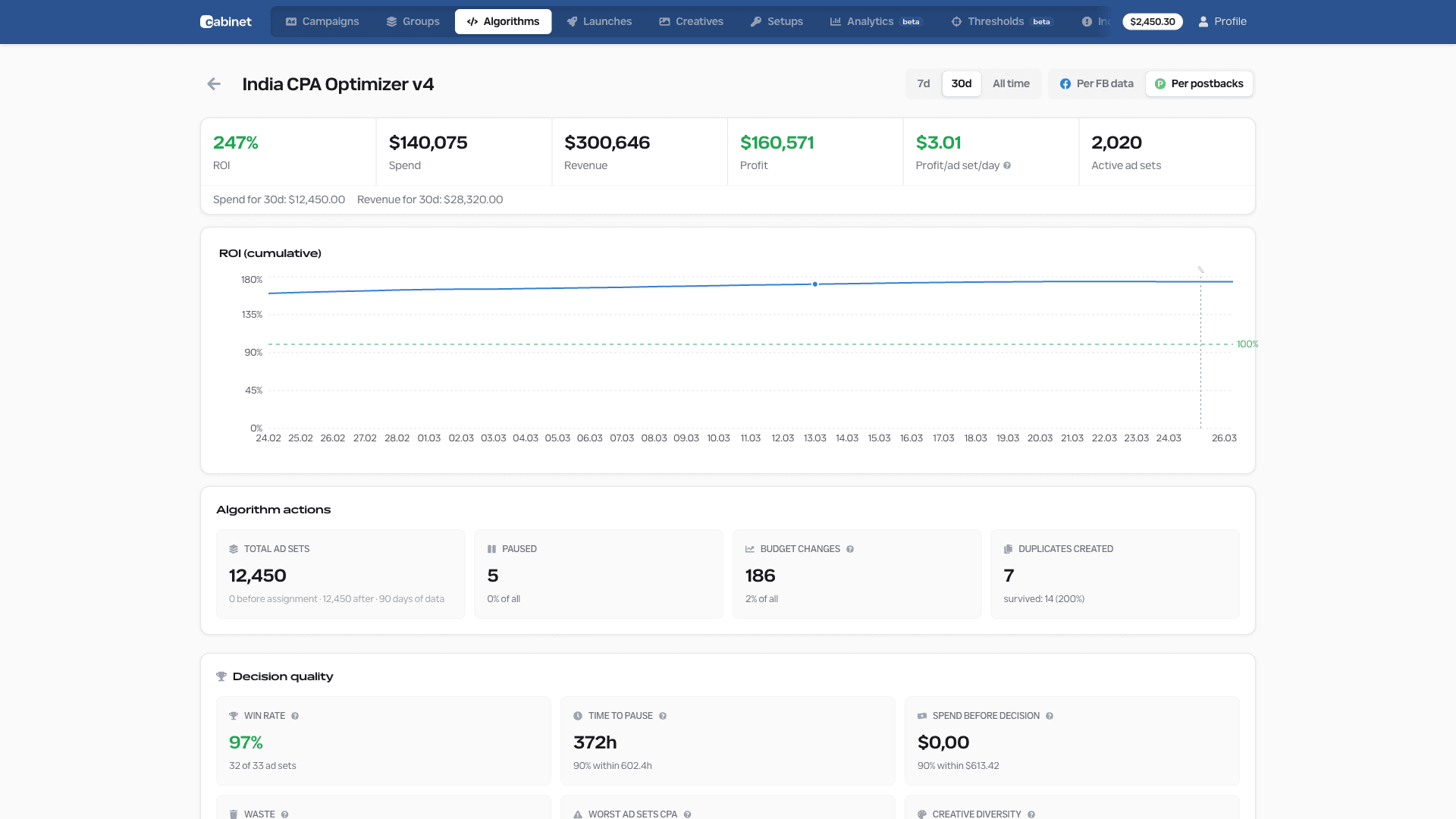Click the $2,450.30 balance pill
The height and width of the screenshot is (819, 1456).
pos(1153,21)
